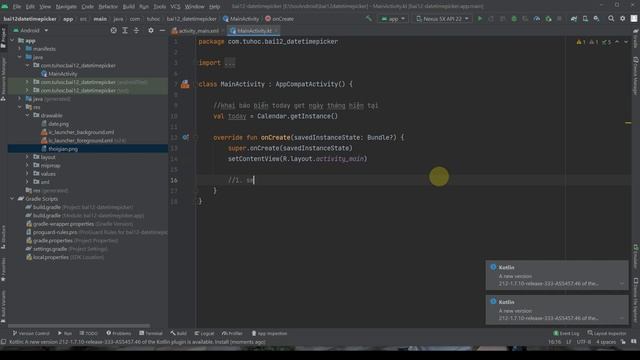Image resolution: width=640 pixels, height=360 pixels.
Task: Open the Logcat tool window button
Action: 204,333
